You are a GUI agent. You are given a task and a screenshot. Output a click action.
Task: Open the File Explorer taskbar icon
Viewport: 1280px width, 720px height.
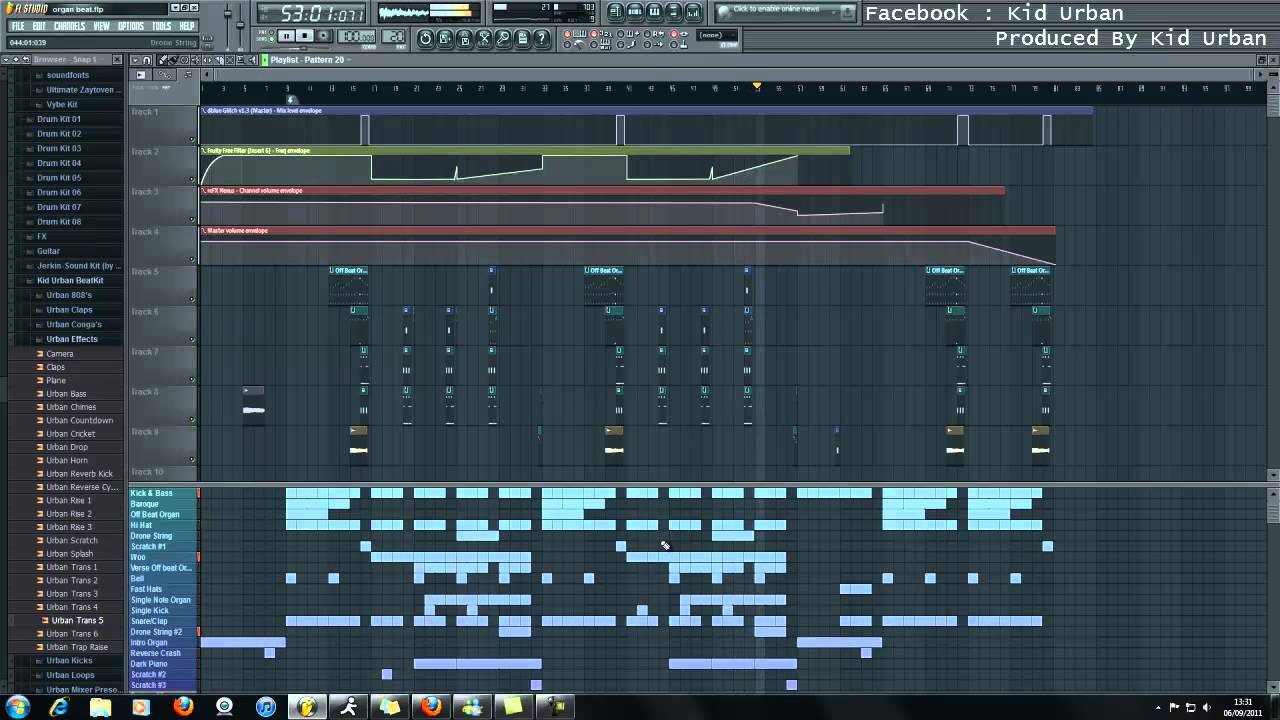101,707
